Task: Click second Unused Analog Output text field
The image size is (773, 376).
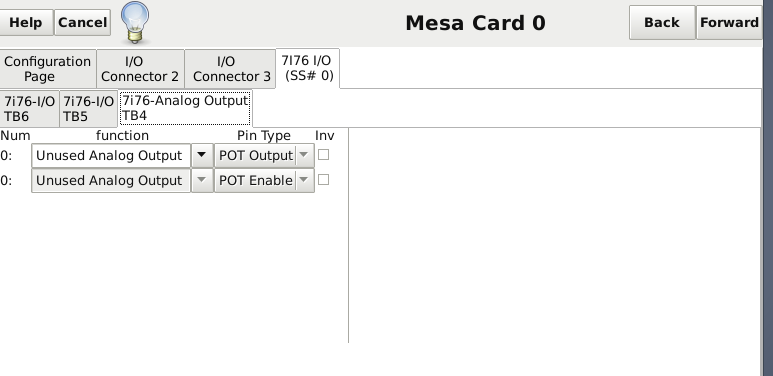Action: 111,180
